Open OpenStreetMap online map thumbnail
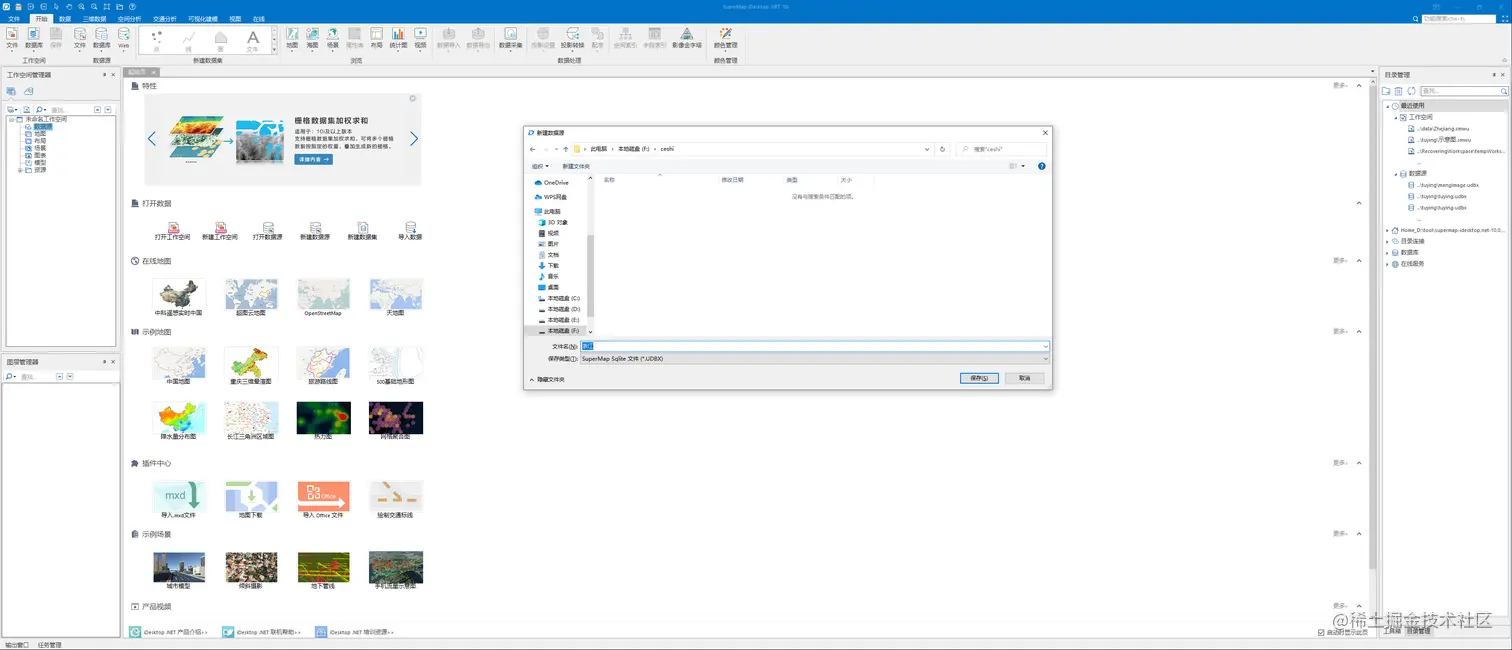This screenshot has height=650, width=1512. [323, 298]
